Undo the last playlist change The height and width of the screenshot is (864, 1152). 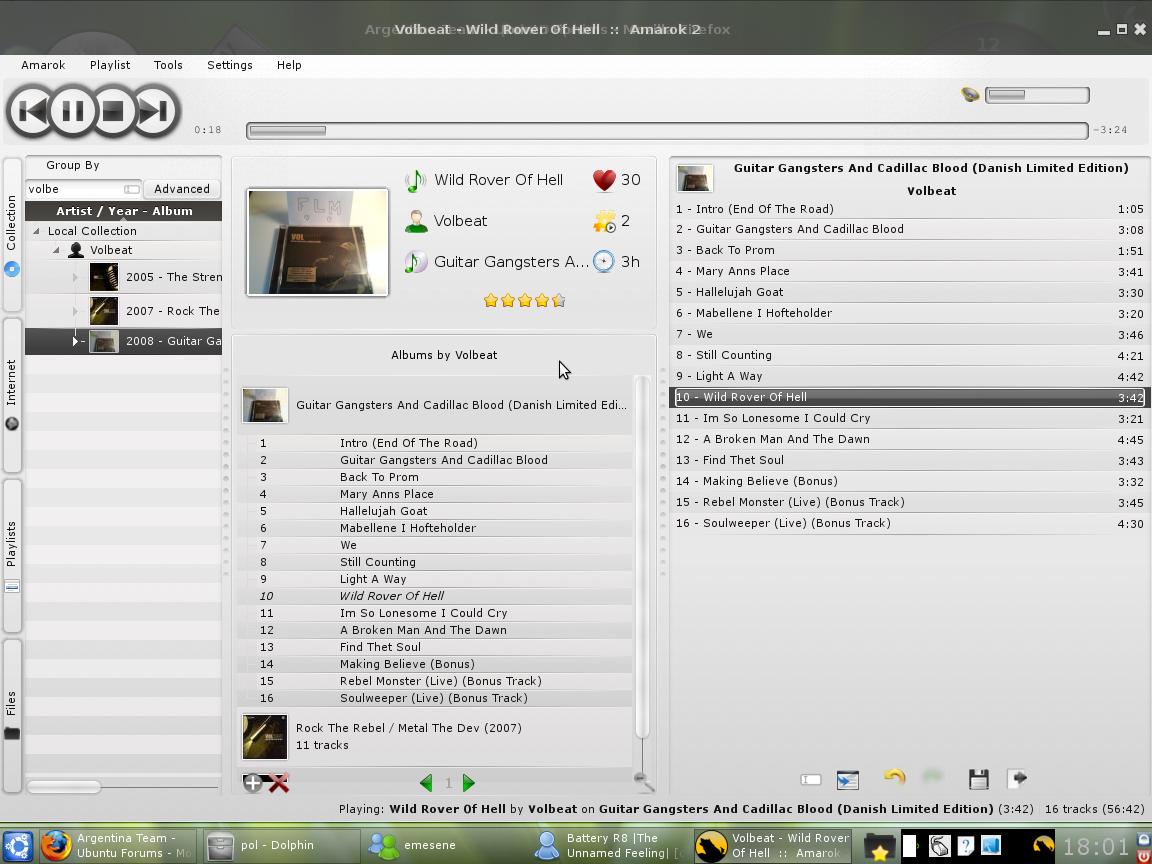click(x=894, y=777)
